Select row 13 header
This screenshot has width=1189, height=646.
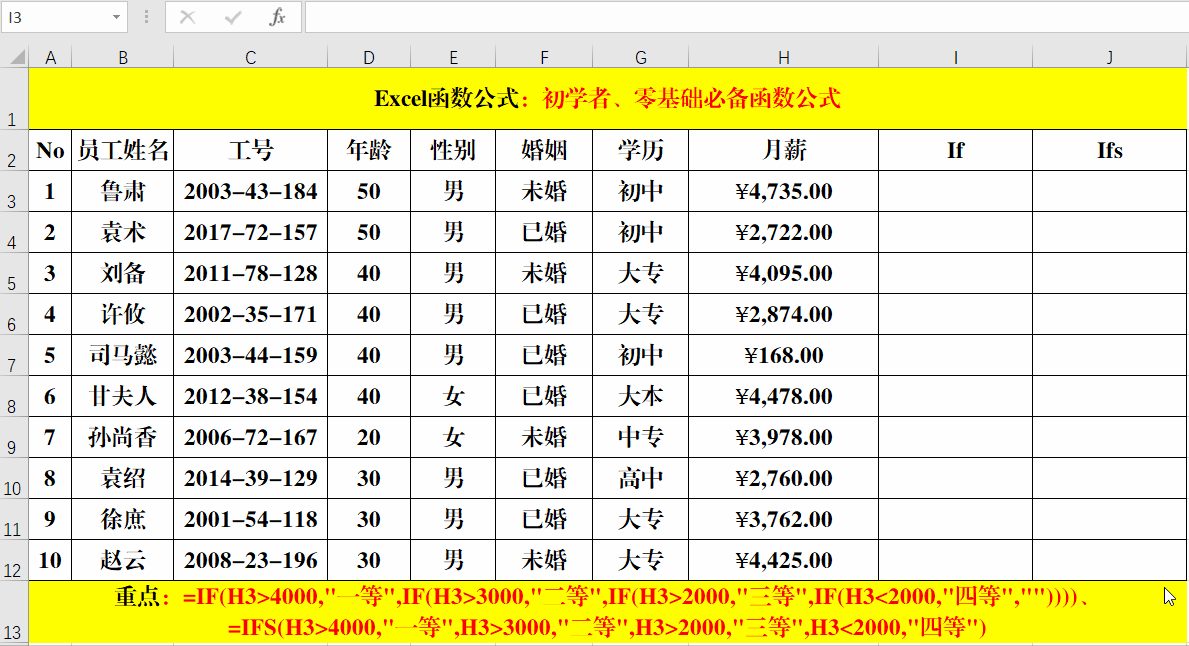(x=14, y=612)
